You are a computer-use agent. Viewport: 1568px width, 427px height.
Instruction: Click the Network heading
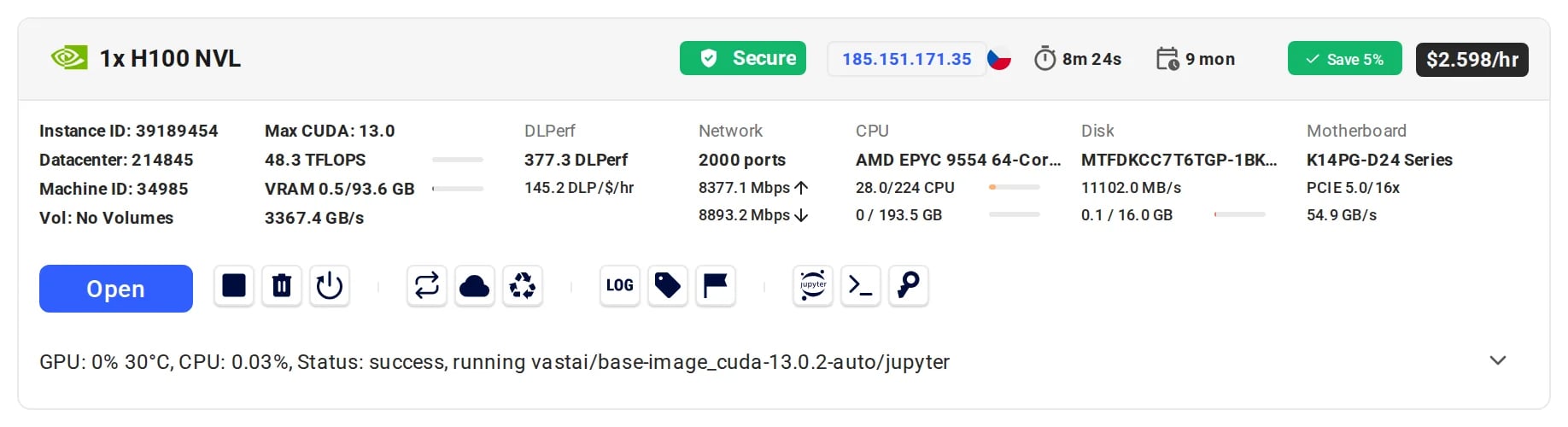(730, 131)
